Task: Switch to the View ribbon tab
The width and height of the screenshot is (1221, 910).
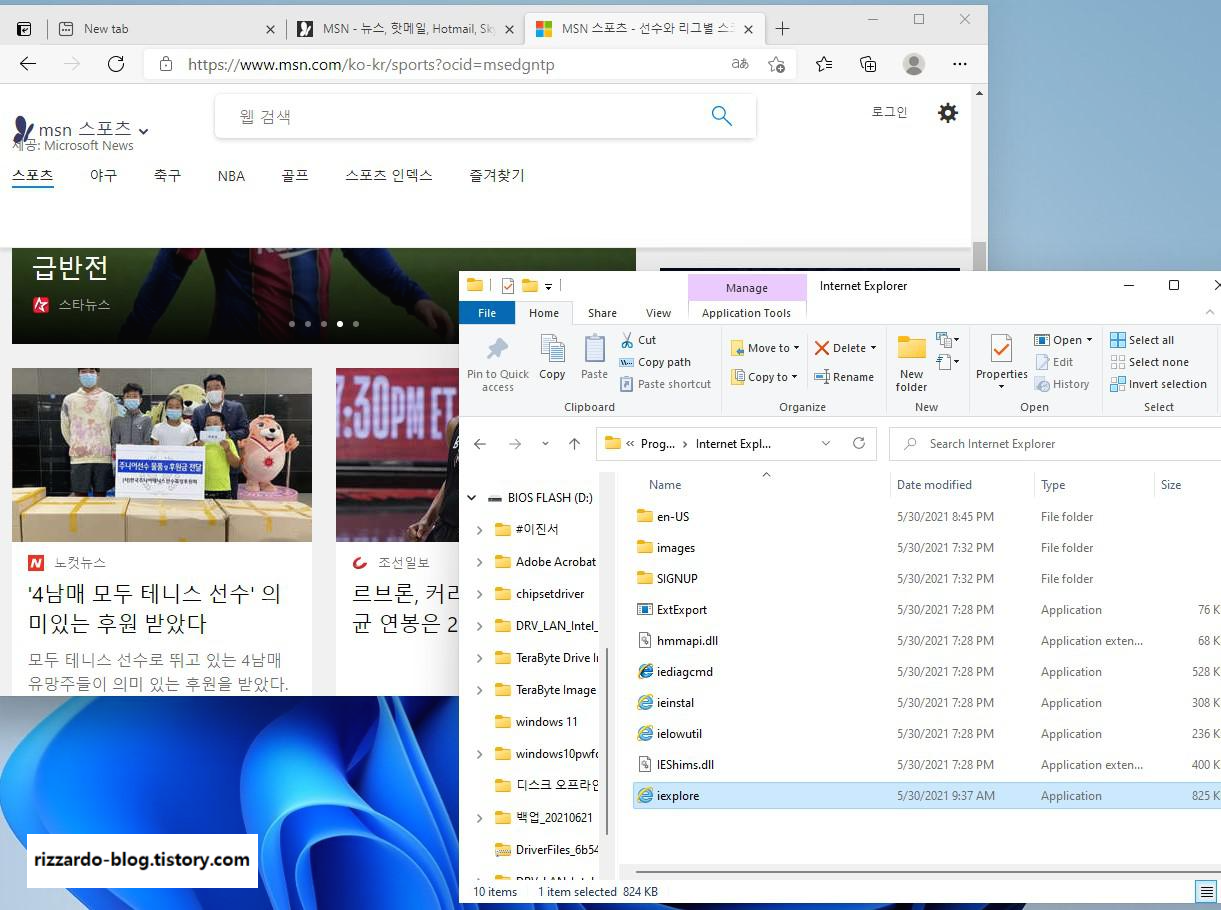Action: pos(659,313)
